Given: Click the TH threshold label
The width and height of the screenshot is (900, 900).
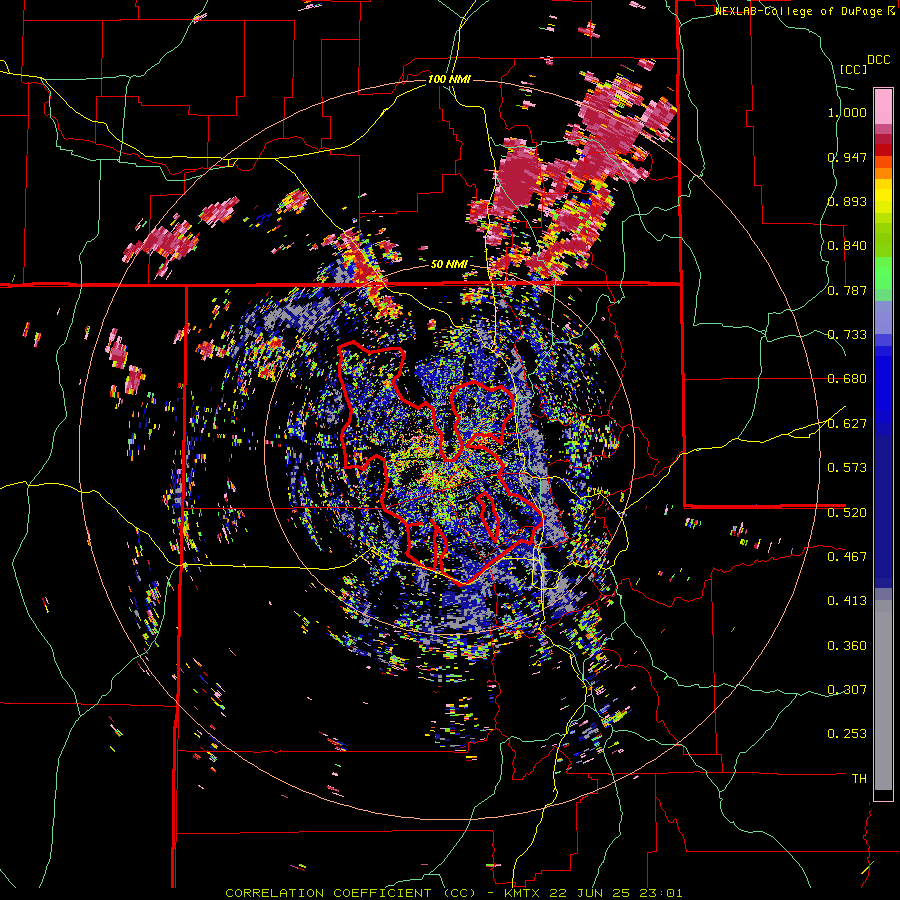Looking at the screenshot, I should pyautogui.click(x=859, y=779).
